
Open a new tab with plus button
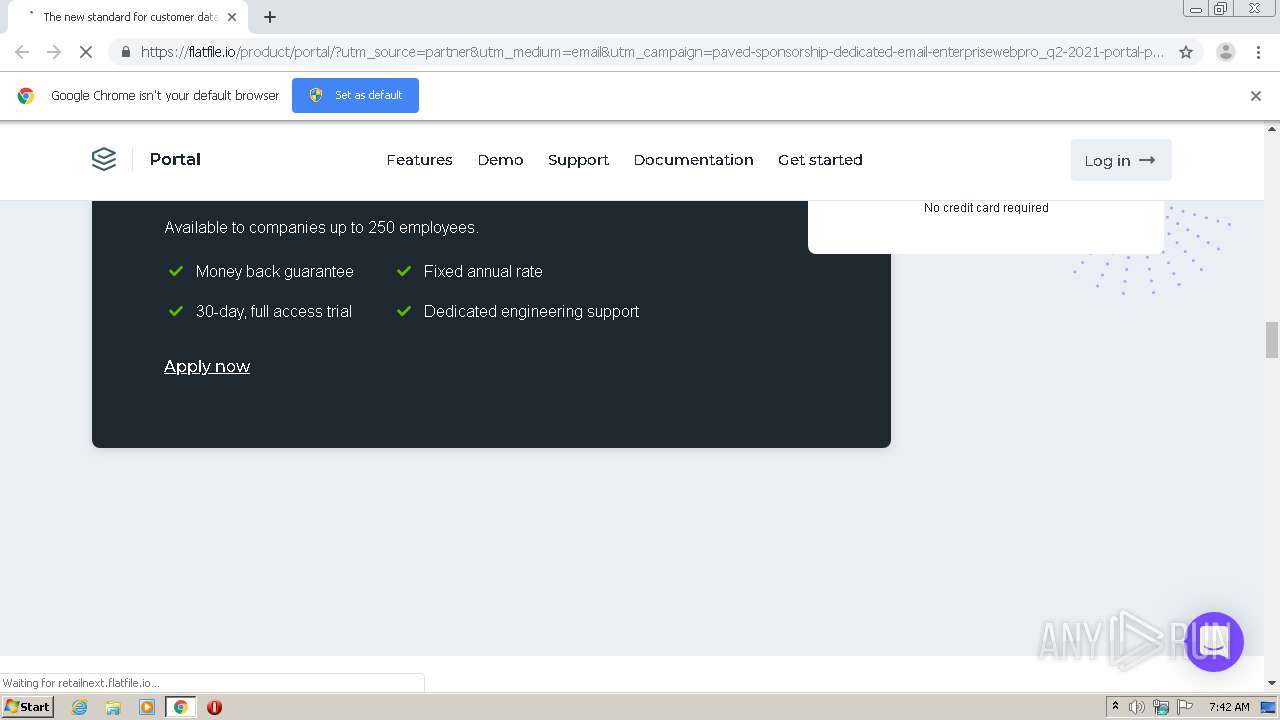point(270,17)
